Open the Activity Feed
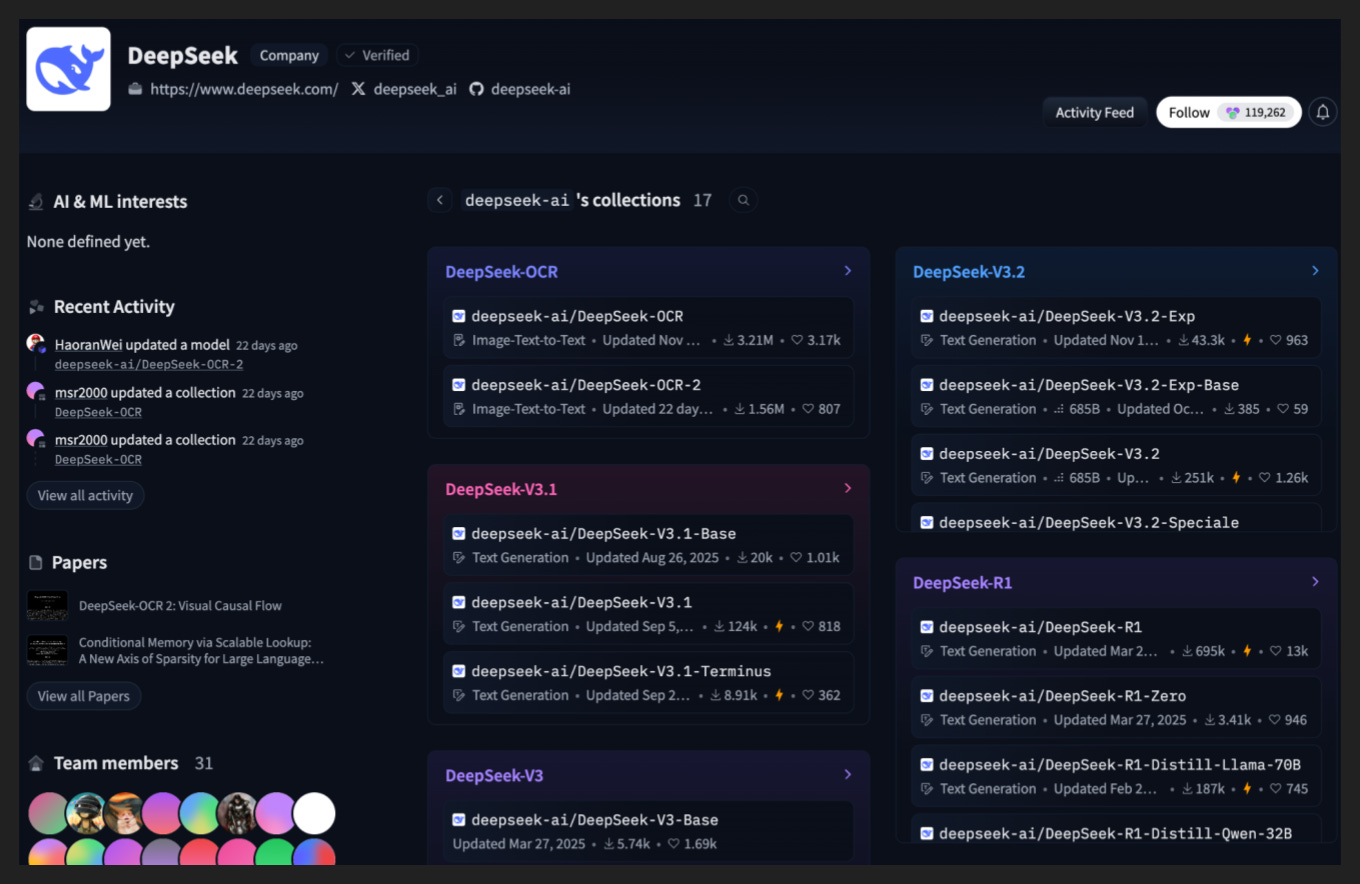 coord(1095,112)
